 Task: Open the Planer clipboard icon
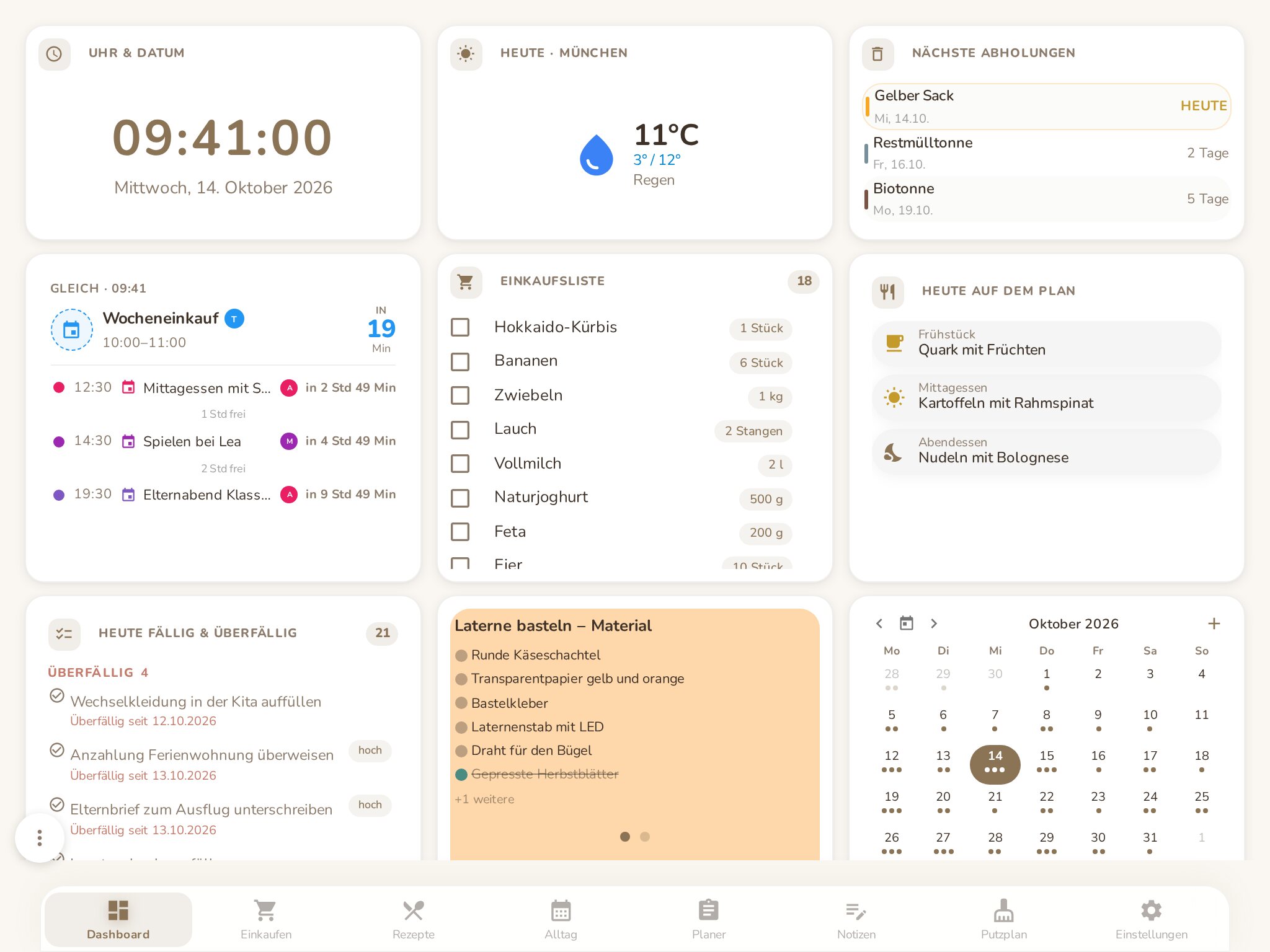point(709,911)
